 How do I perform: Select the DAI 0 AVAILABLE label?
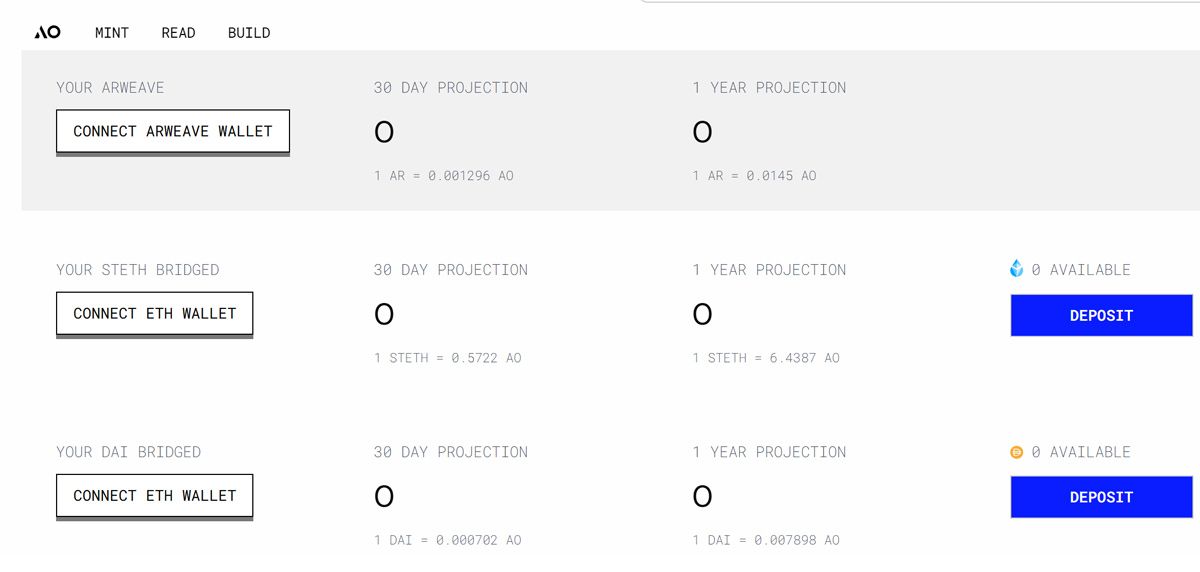pyautogui.click(x=1081, y=452)
